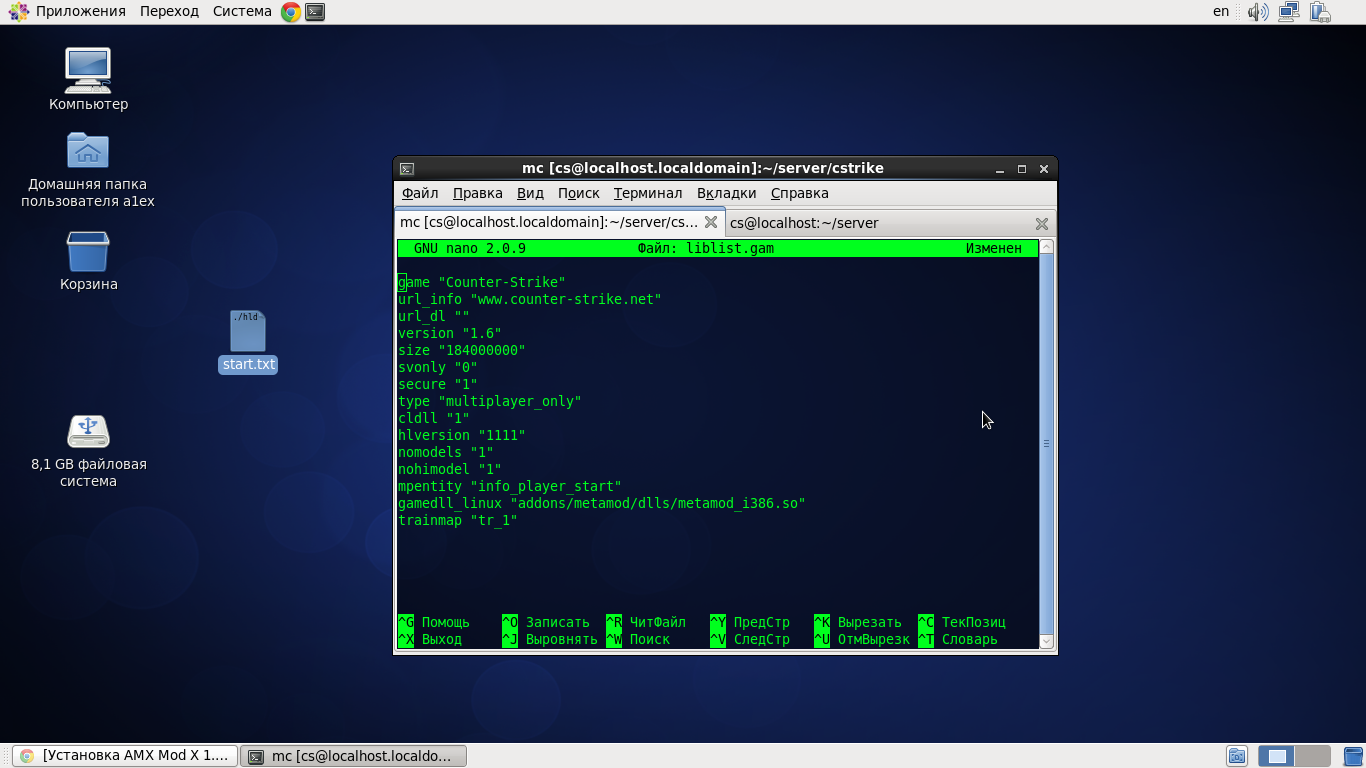This screenshot has width=1366, height=768.
Task: Click the nano ^G Помощь shortcut
Action: tap(434, 622)
